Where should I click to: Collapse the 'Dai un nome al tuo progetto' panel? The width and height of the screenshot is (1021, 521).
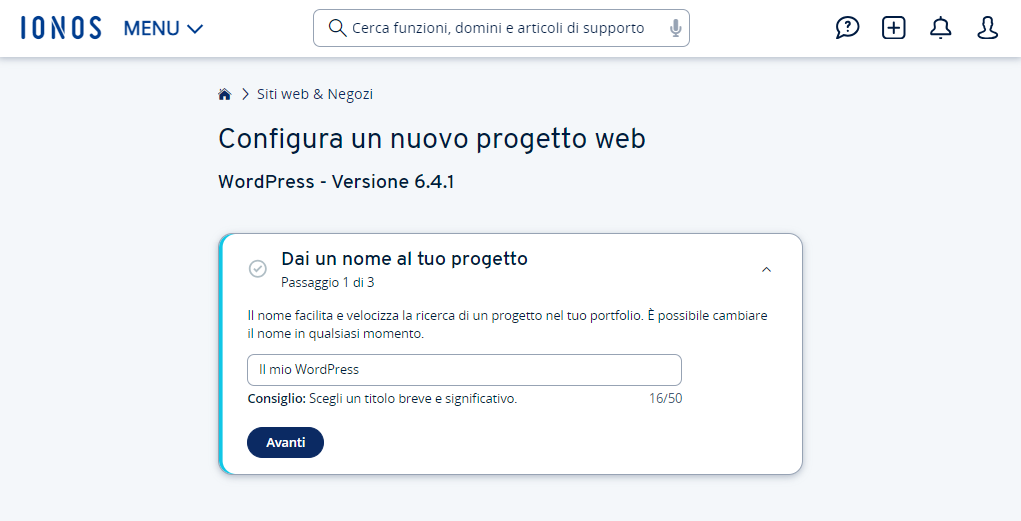pyautogui.click(x=766, y=269)
